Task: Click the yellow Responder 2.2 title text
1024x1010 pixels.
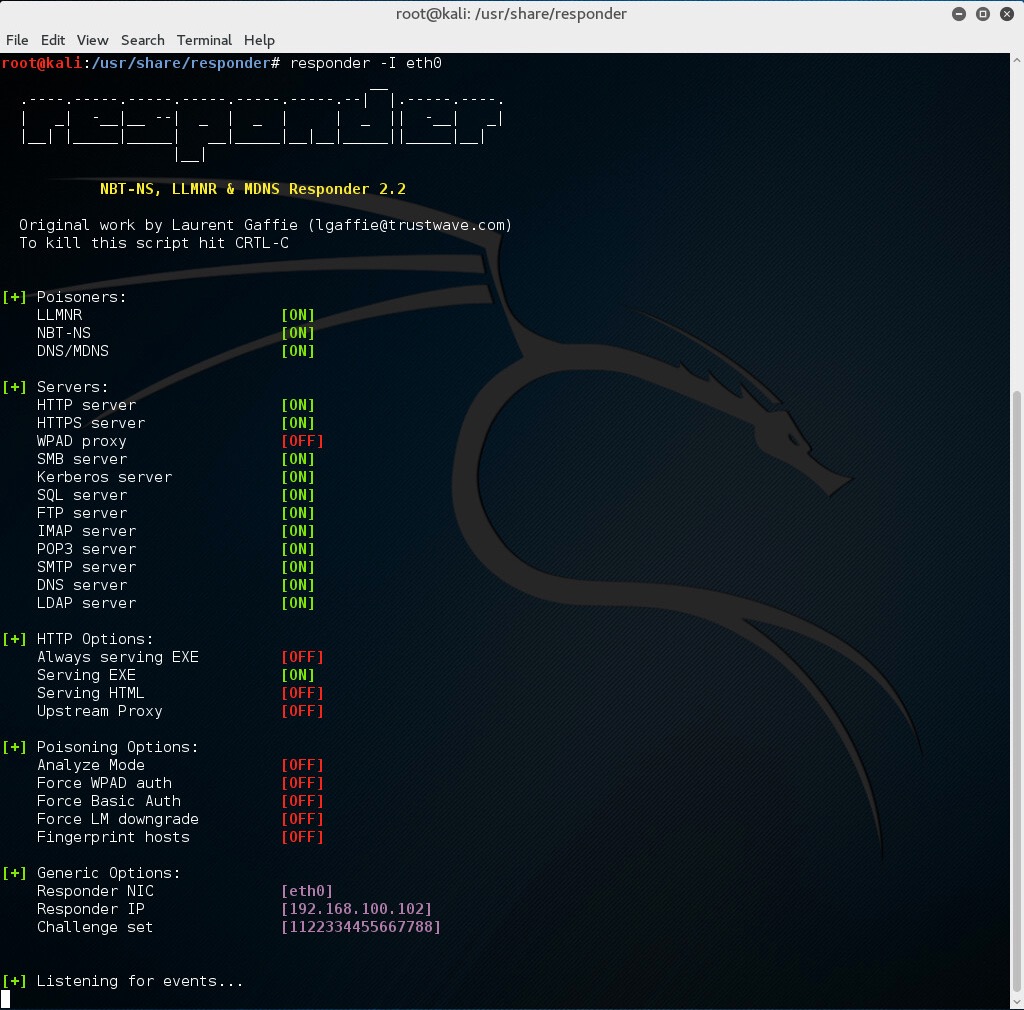Action: click(253, 189)
